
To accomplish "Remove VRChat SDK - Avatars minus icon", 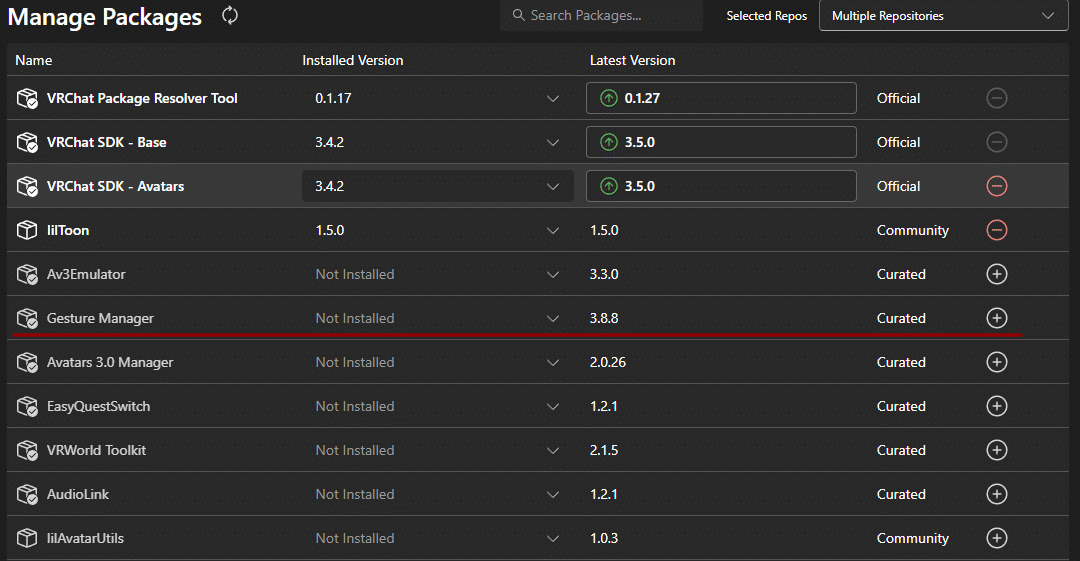I will point(997,186).
